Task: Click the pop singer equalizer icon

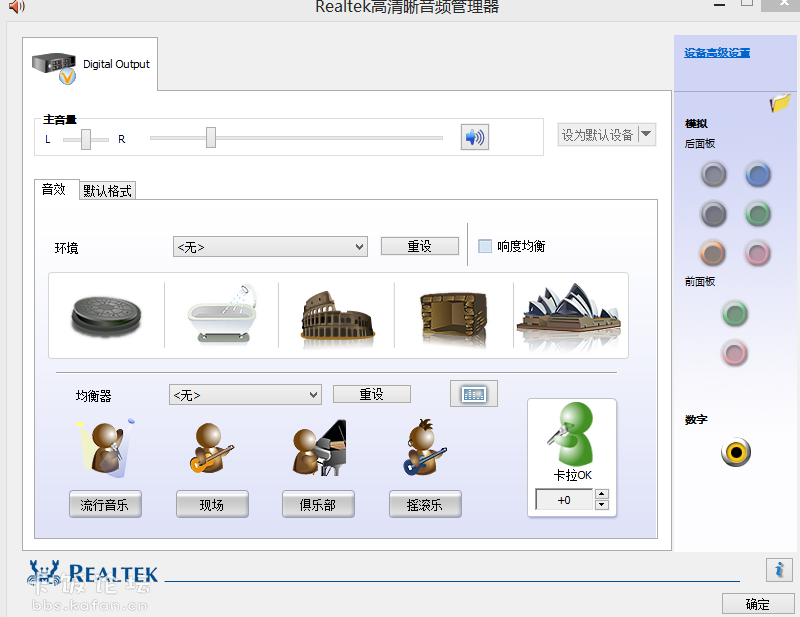Action: 106,449
